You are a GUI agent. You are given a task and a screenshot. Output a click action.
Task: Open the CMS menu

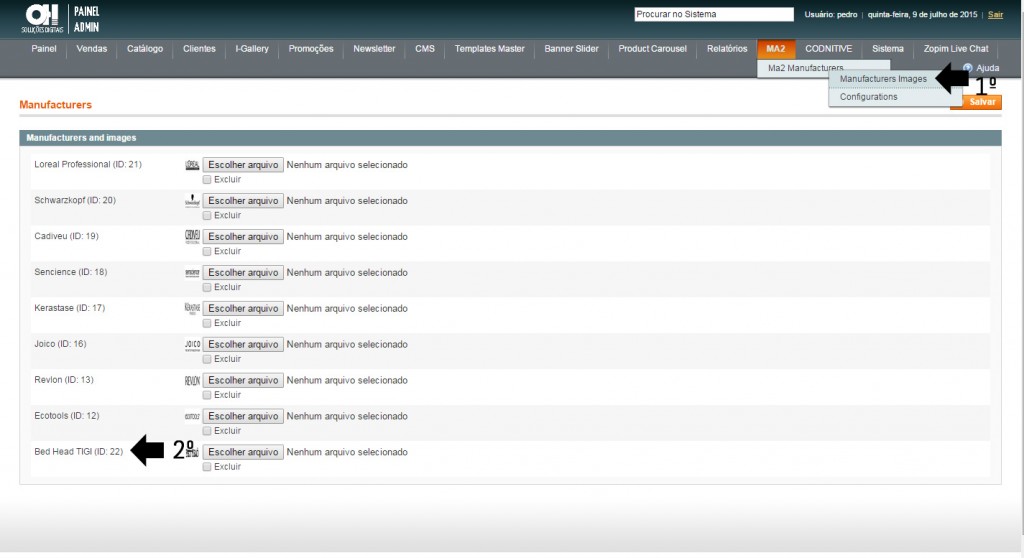coord(424,49)
